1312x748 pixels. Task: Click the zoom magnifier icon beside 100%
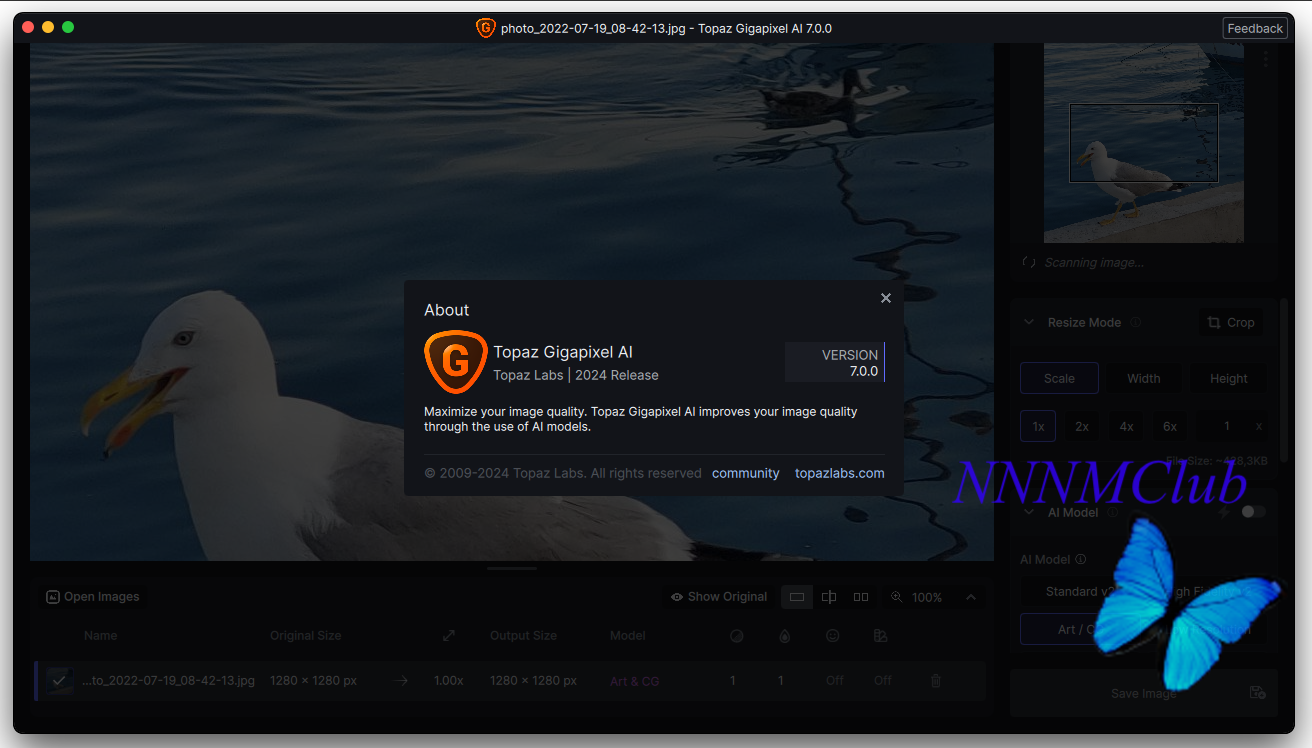(x=896, y=597)
